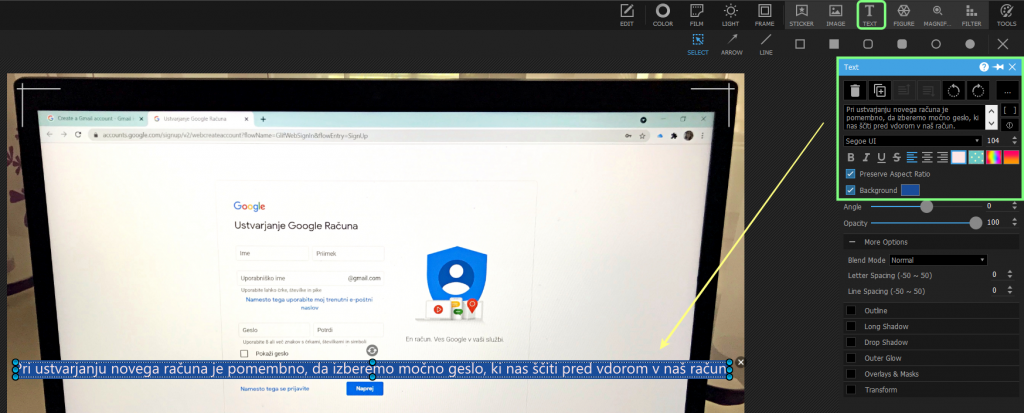This screenshot has height=413, width=1024.
Task: Select the Magnifier insert tool
Action: (937, 15)
